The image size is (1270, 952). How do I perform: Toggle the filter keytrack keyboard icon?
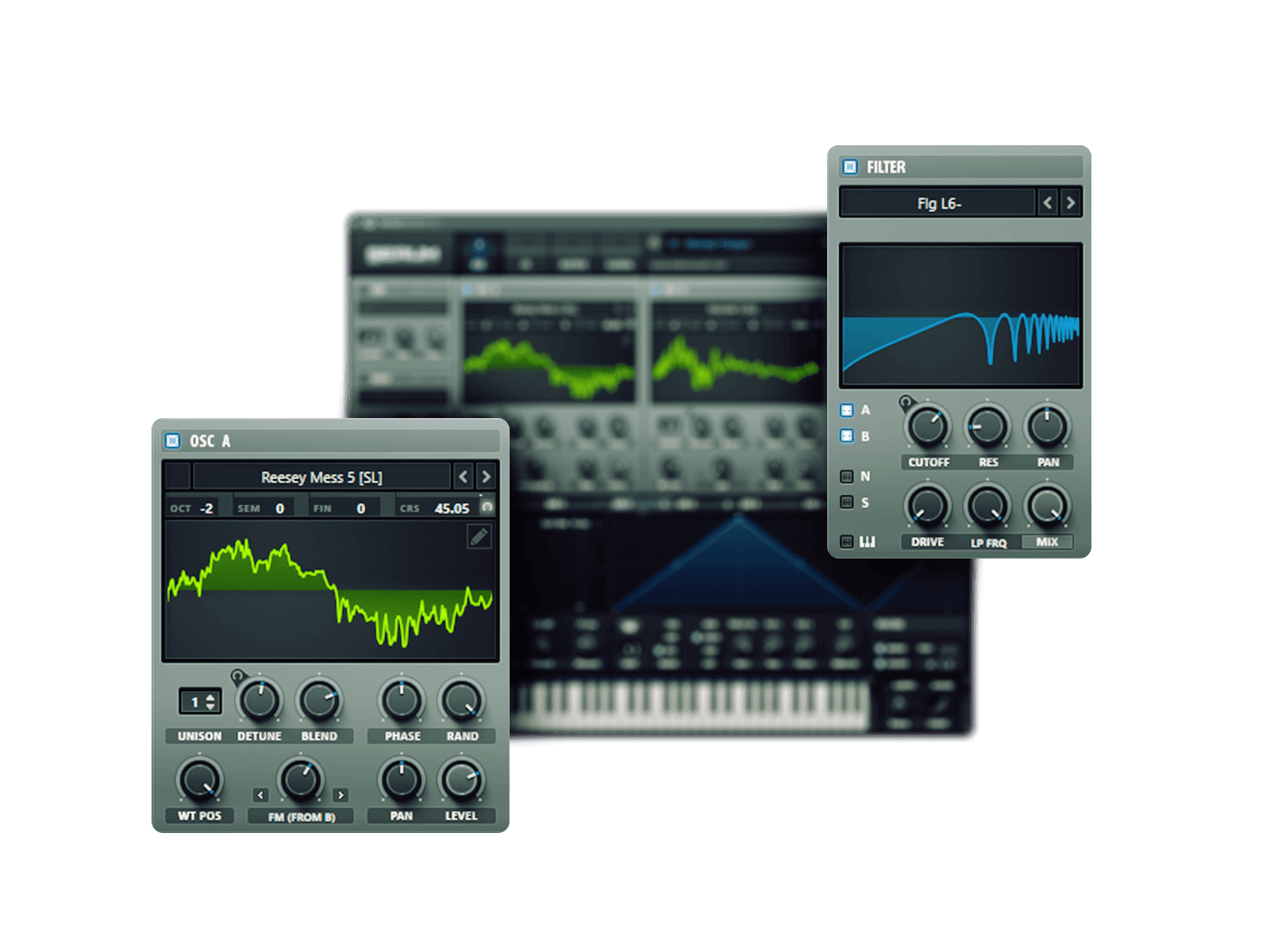pos(847,542)
